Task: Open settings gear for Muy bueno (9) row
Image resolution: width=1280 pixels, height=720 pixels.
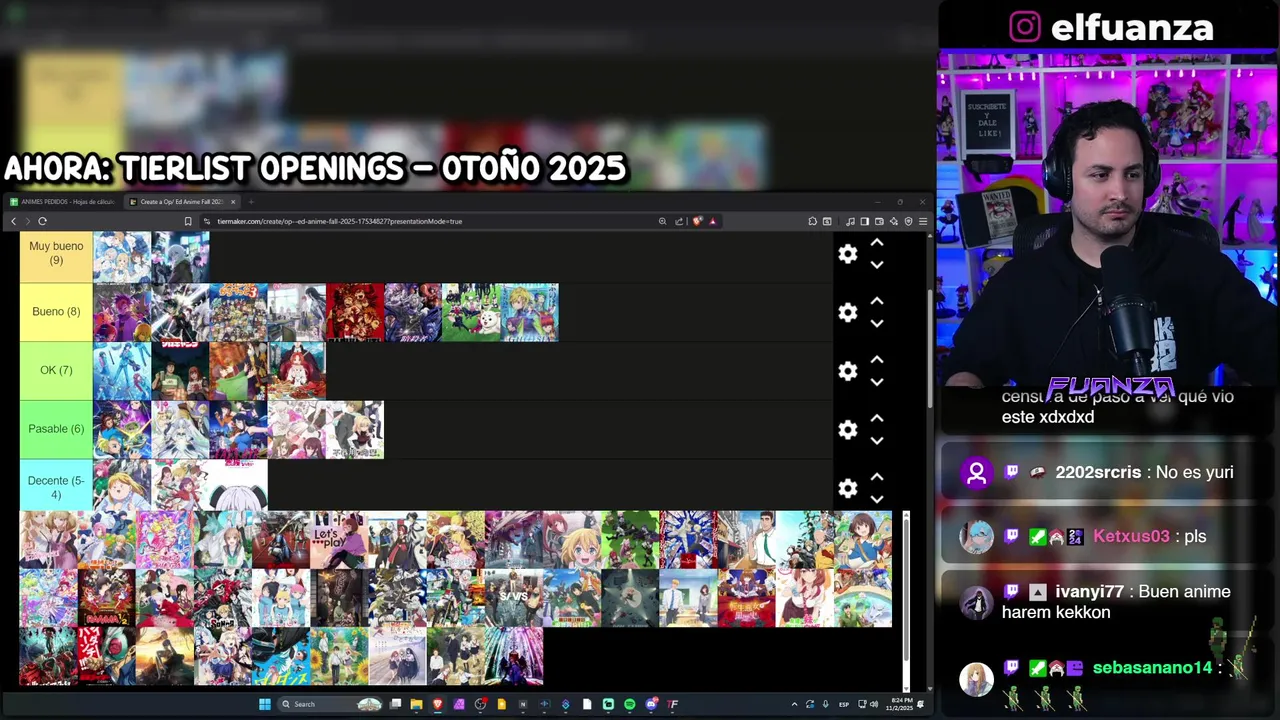Action: pyautogui.click(x=848, y=254)
